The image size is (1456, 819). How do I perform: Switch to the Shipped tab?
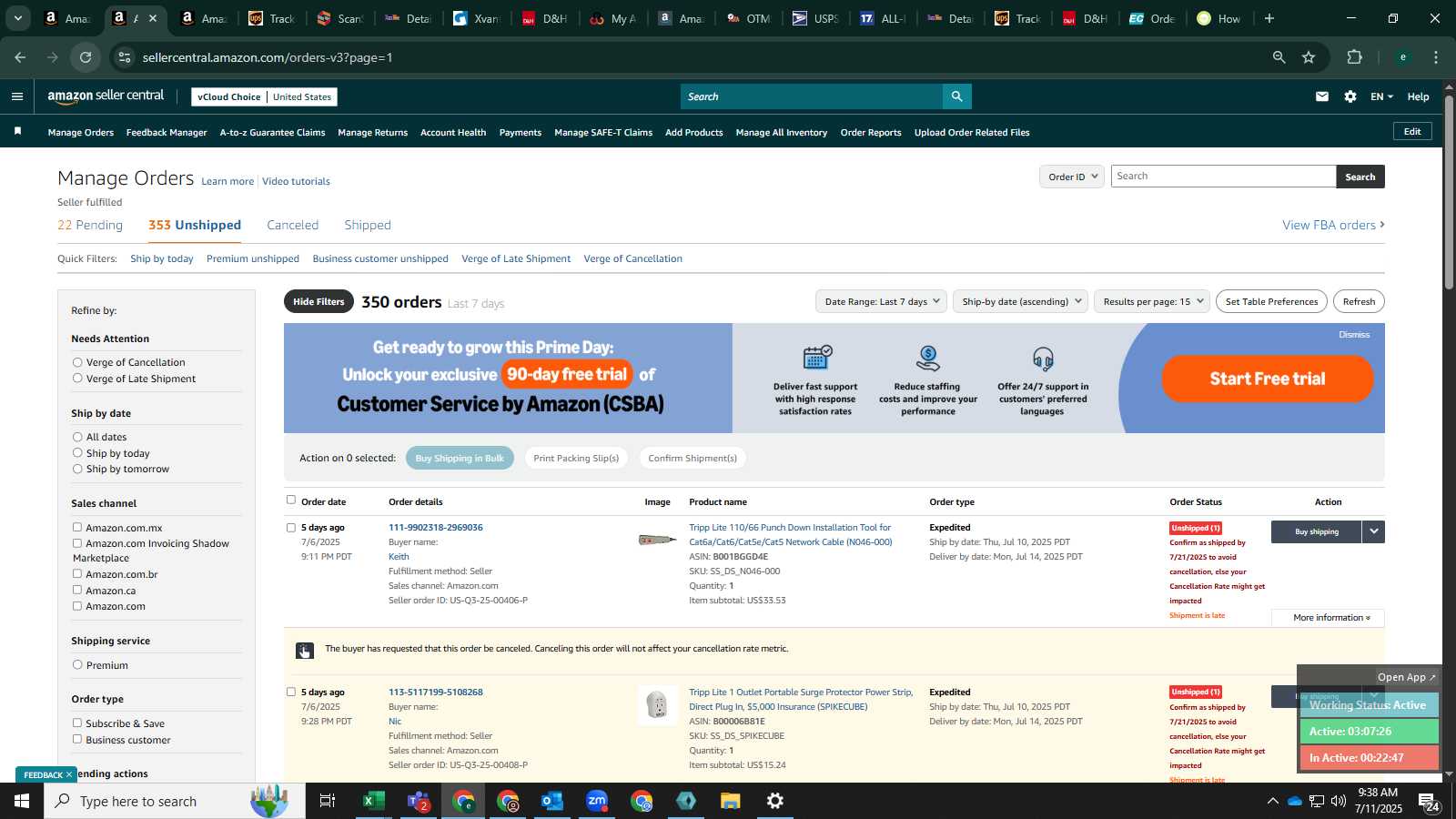pos(368,225)
